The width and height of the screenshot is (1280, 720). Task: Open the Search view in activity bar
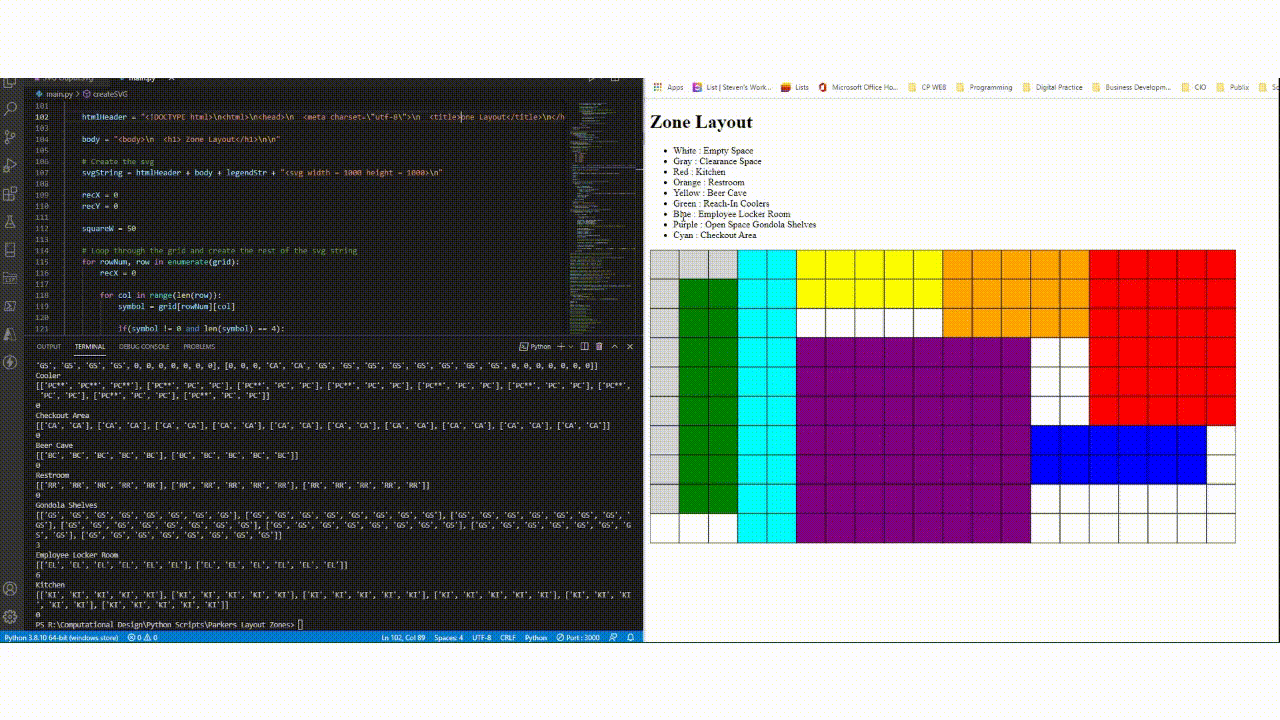pos(11,107)
